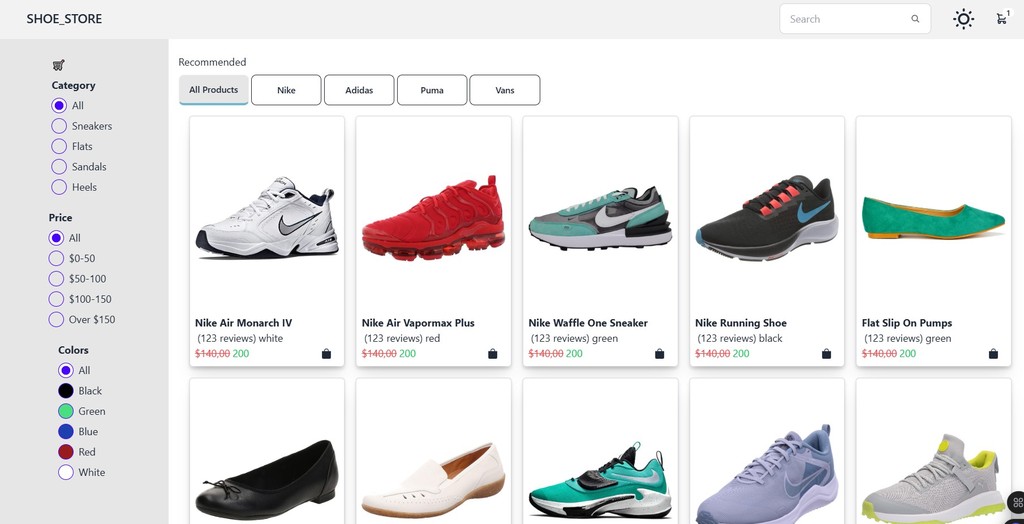
Task: Open the red Nike Air Vapormax Plus image
Action: pyautogui.click(x=434, y=217)
